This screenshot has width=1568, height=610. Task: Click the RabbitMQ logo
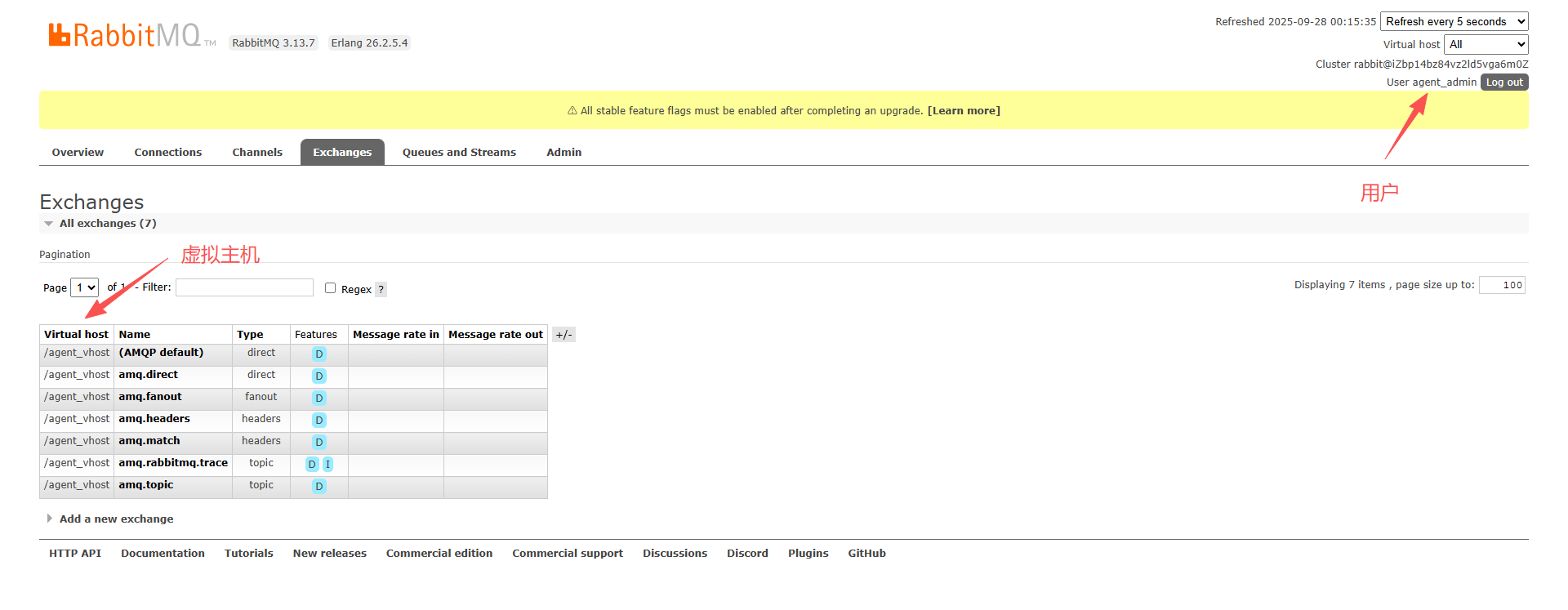coord(131,35)
